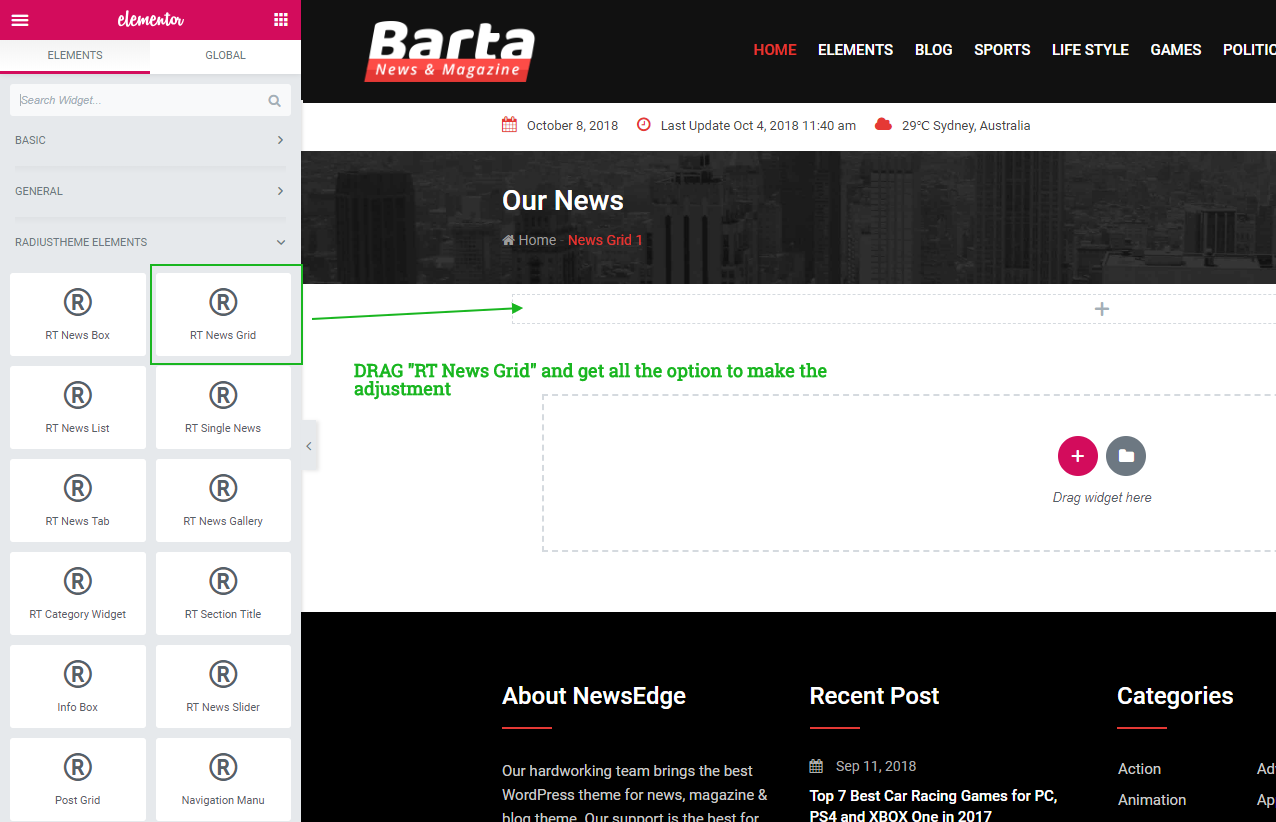Click the October 8, 2018 date text
Screen dimensions: 1276x822
572,126
